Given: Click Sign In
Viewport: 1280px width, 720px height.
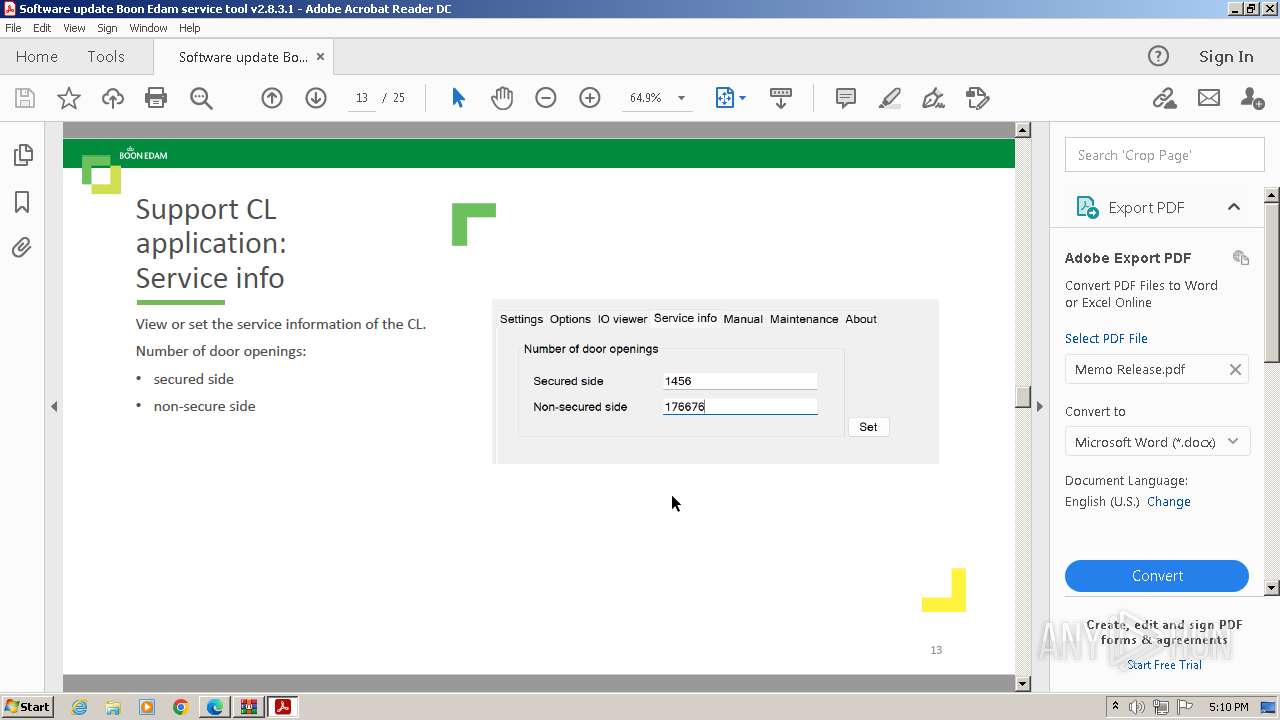Looking at the screenshot, I should 1226,57.
